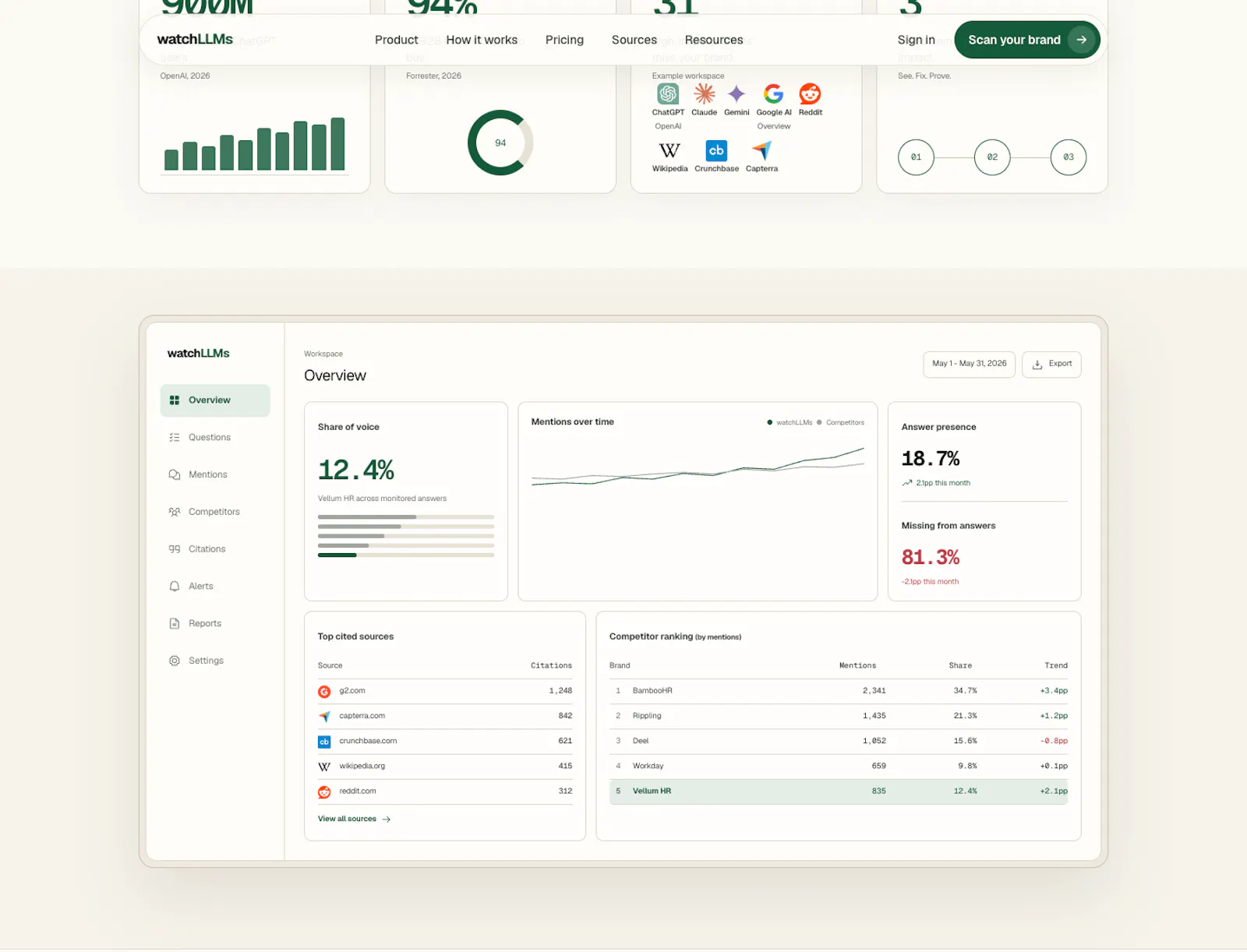Click the Competitors people icon
The width and height of the screenshot is (1247, 952).
tap(175, 512)
